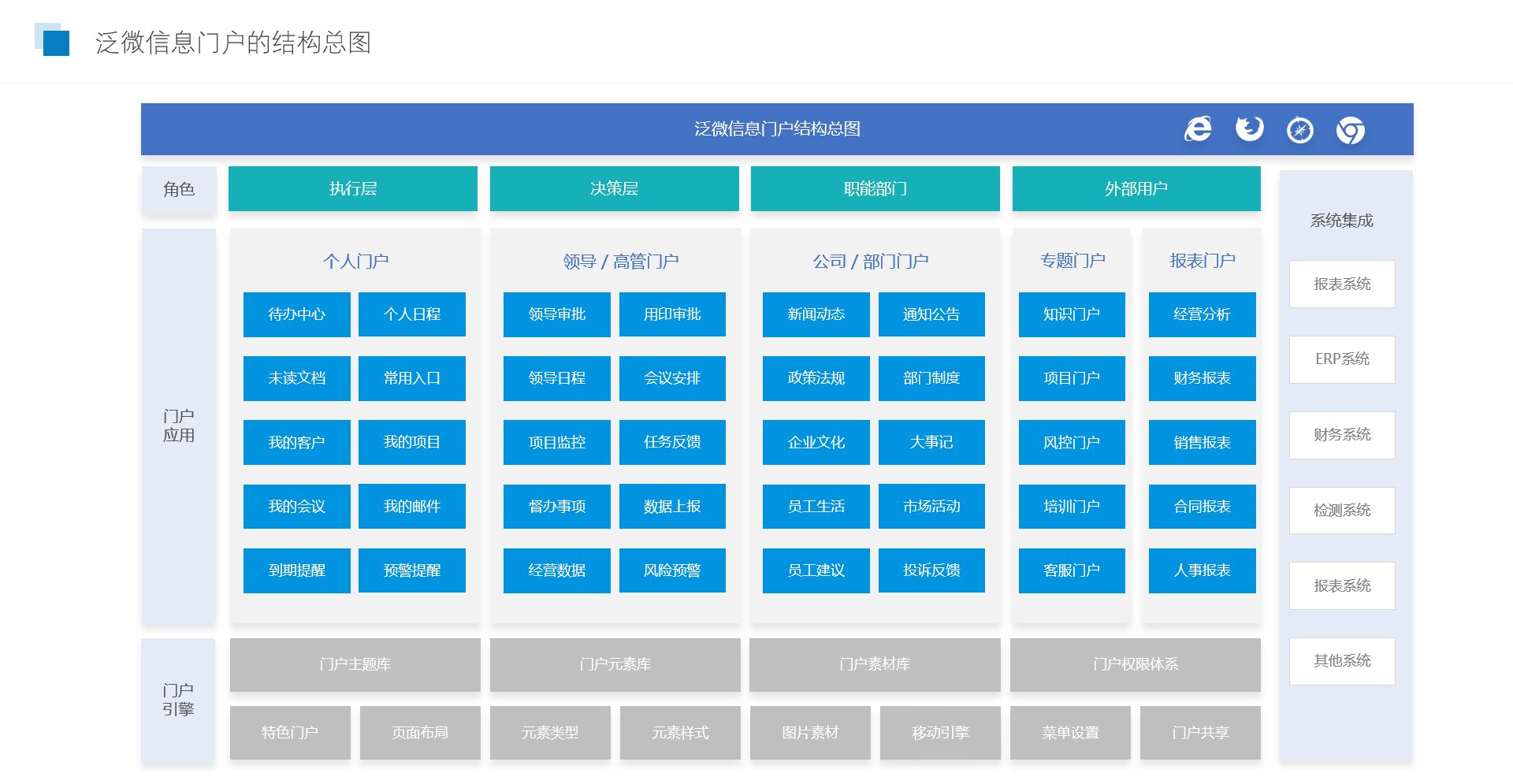Click the Internet Explorer browser icon
The height and width of the screenshot is (784, 1513).
click(1198, 129)
